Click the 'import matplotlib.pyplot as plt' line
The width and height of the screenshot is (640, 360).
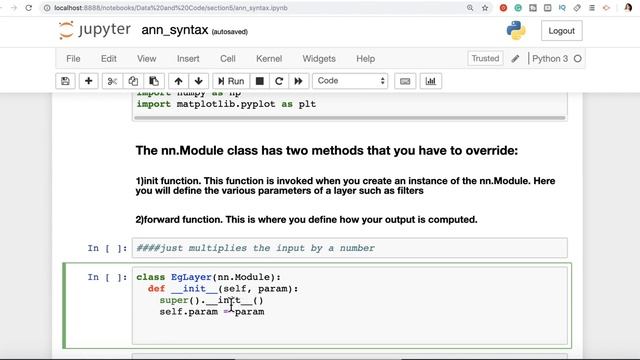click(x=226, y=104)
